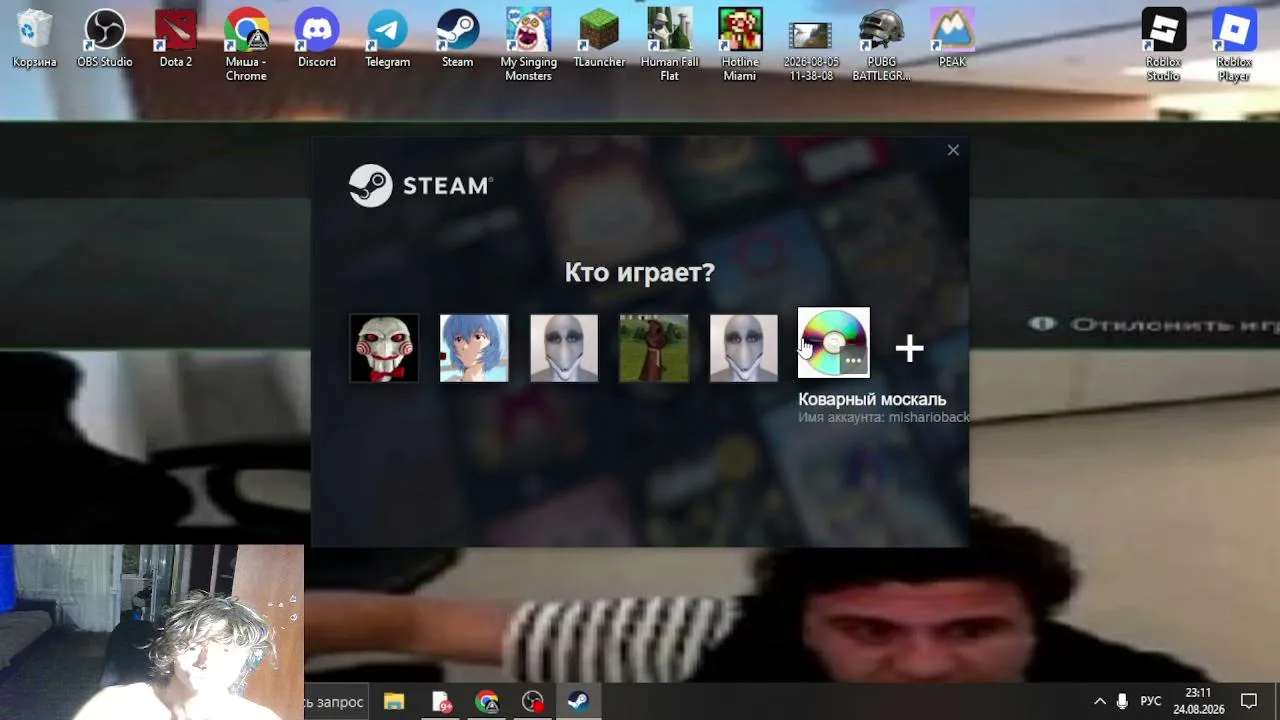Viewport: 1280px width, 720px height.
Task: Open File Explorer from the taskbar
Action: (394, 702)
